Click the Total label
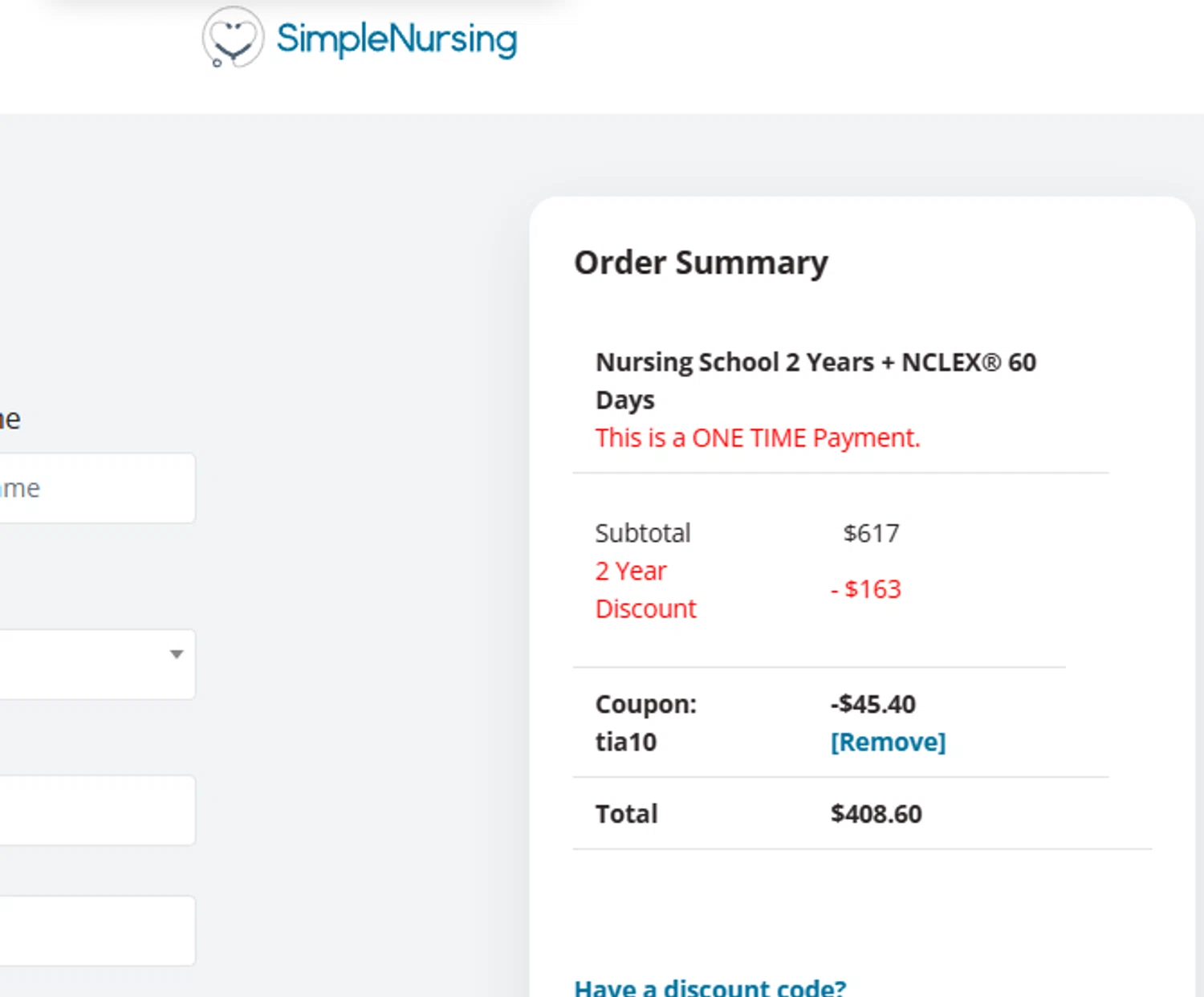 pos(626,814)
